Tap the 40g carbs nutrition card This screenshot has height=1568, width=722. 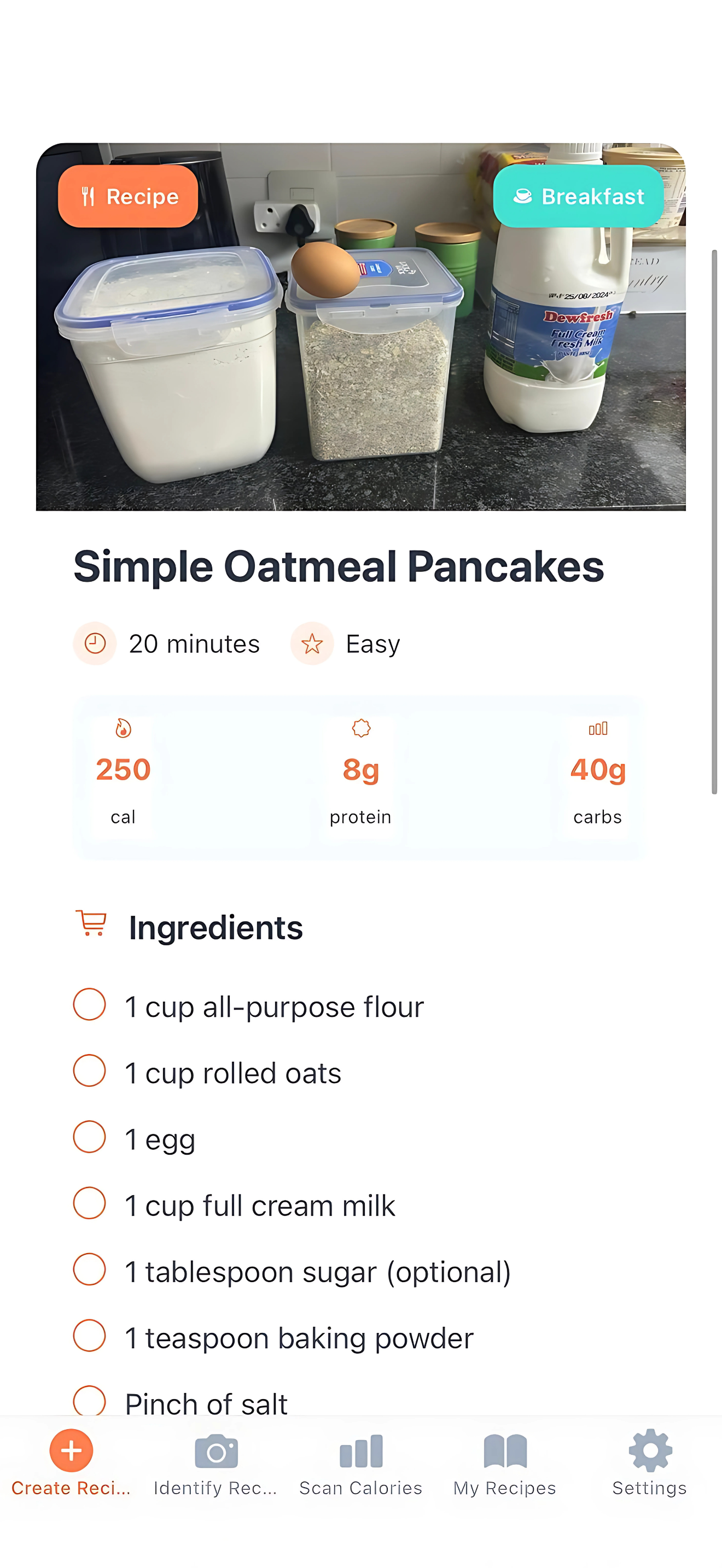(597, 778)
